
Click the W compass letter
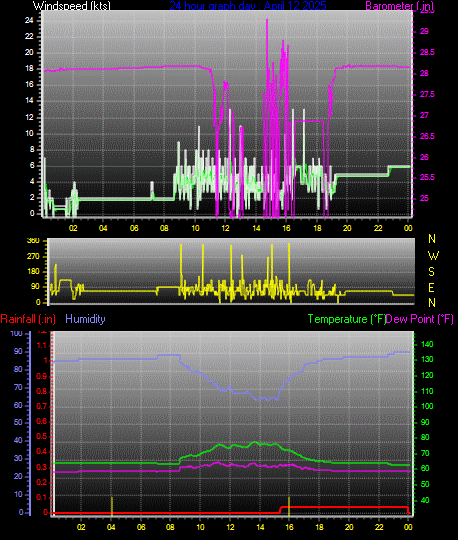coord(433,256)
